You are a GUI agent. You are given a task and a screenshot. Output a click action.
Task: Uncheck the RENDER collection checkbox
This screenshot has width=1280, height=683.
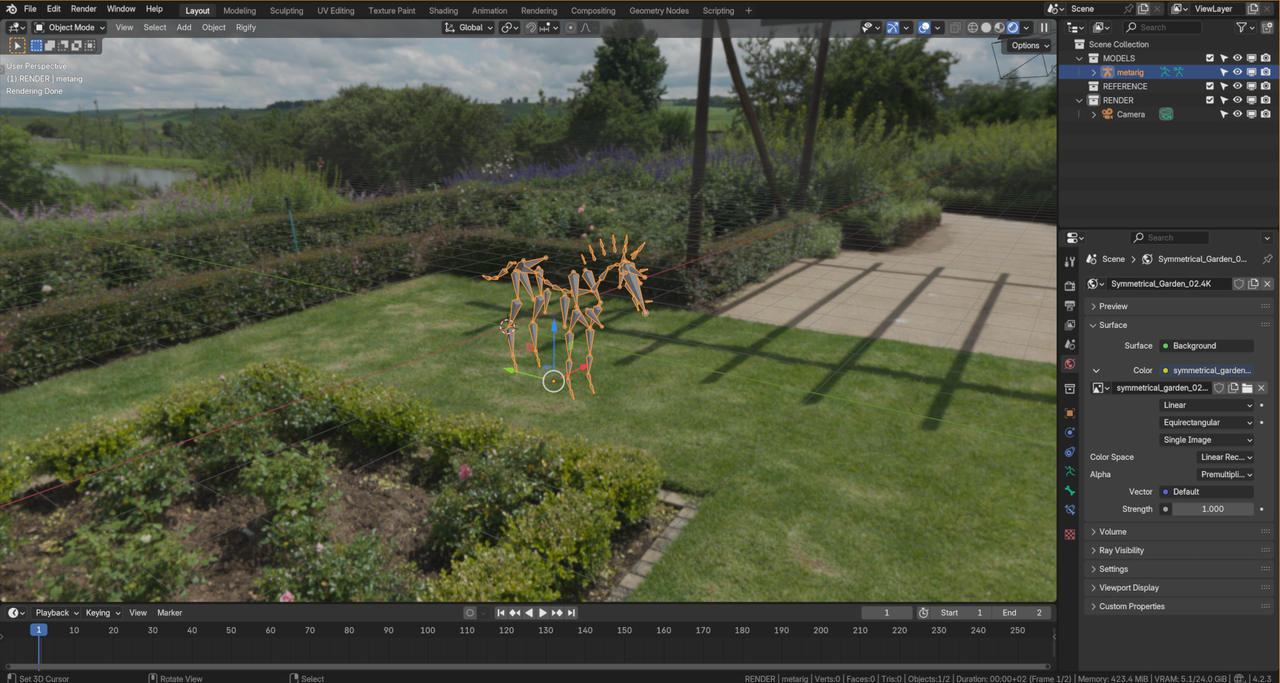point(1210,100)
